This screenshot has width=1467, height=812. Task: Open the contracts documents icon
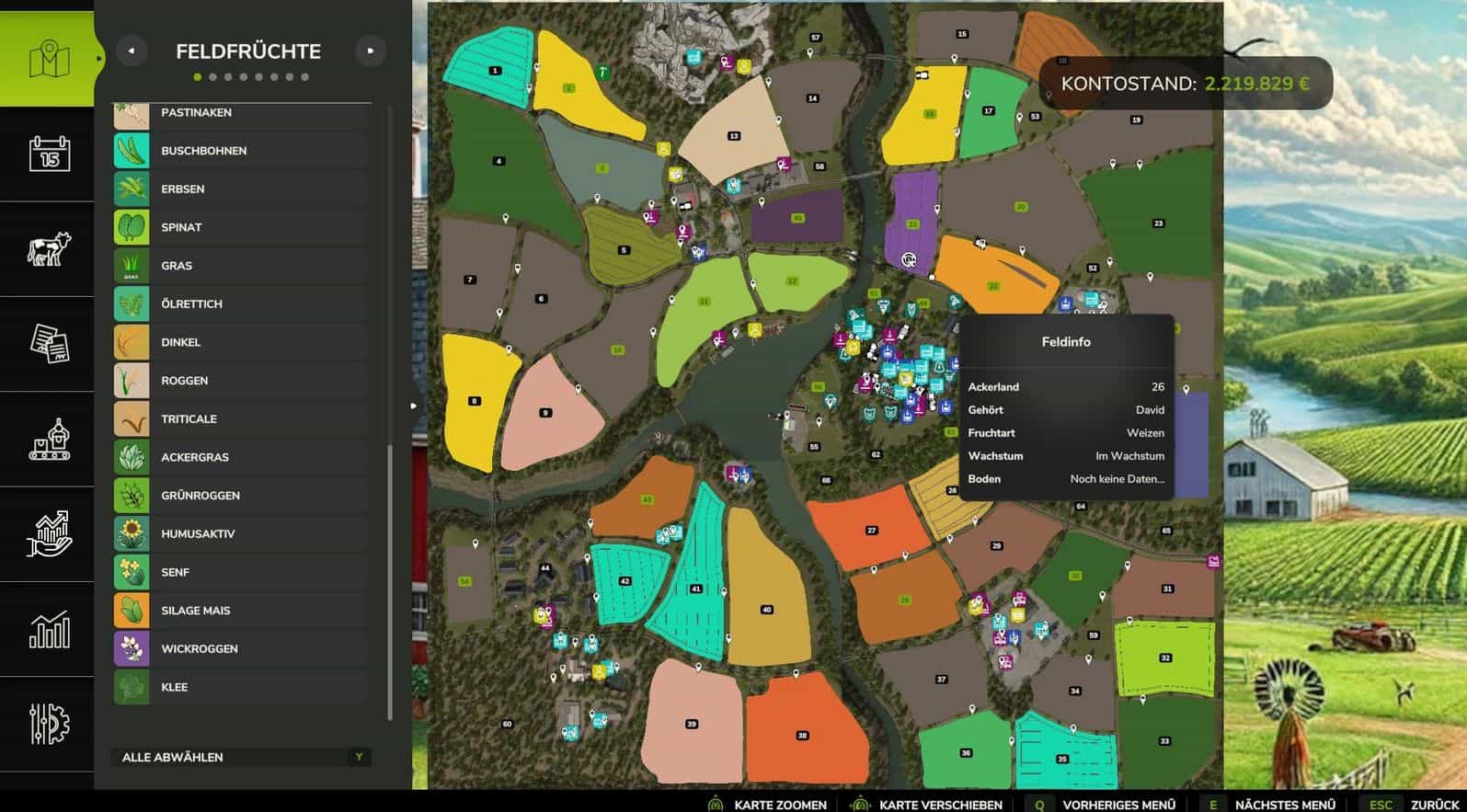point(48,344)
